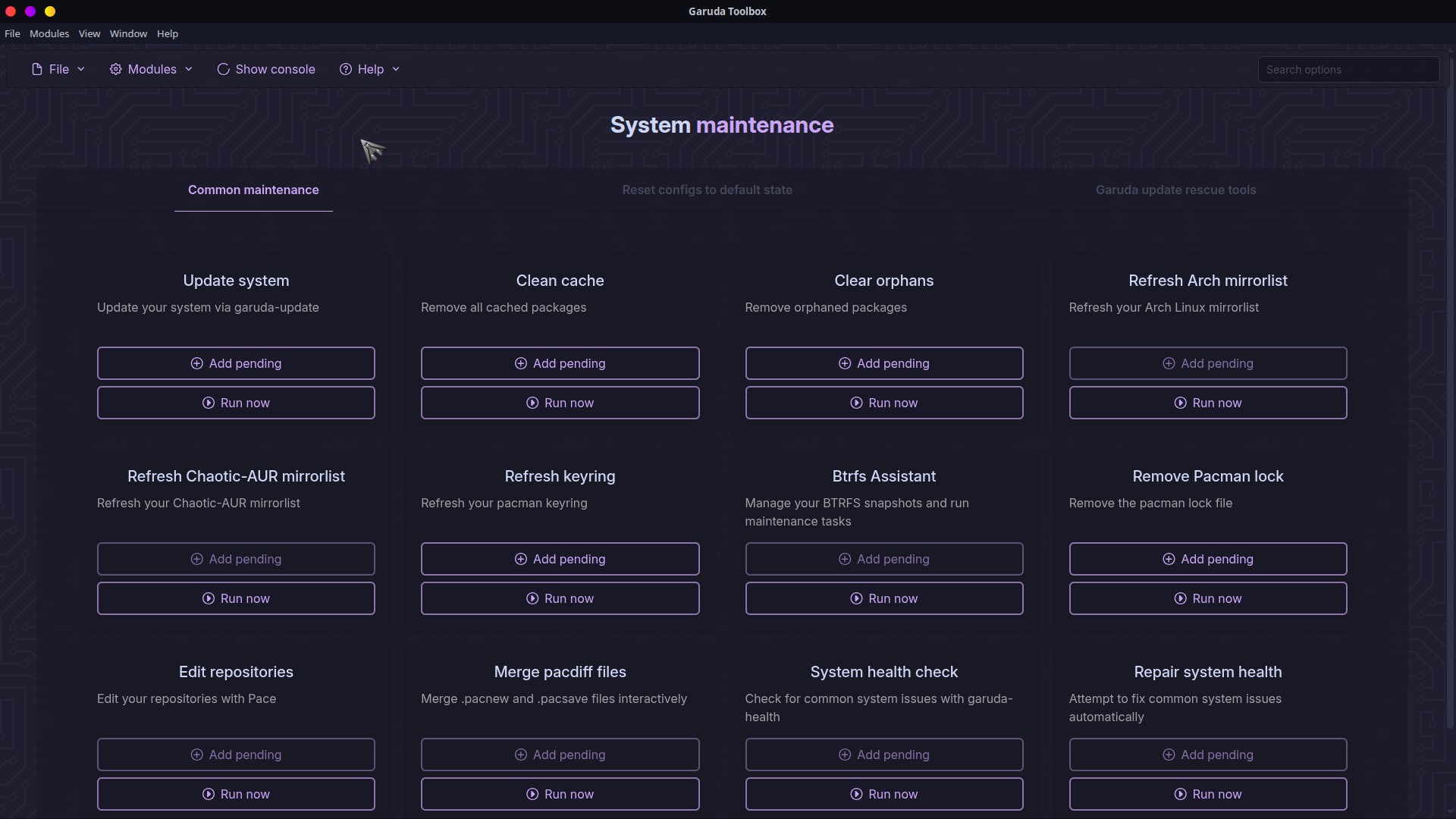The width and height of the screenshot is (1456, 819).
Task: Click play icon in Refresh Arch mirrorlist Run now
Action: pyautogui.click(x=1180, y=403)
